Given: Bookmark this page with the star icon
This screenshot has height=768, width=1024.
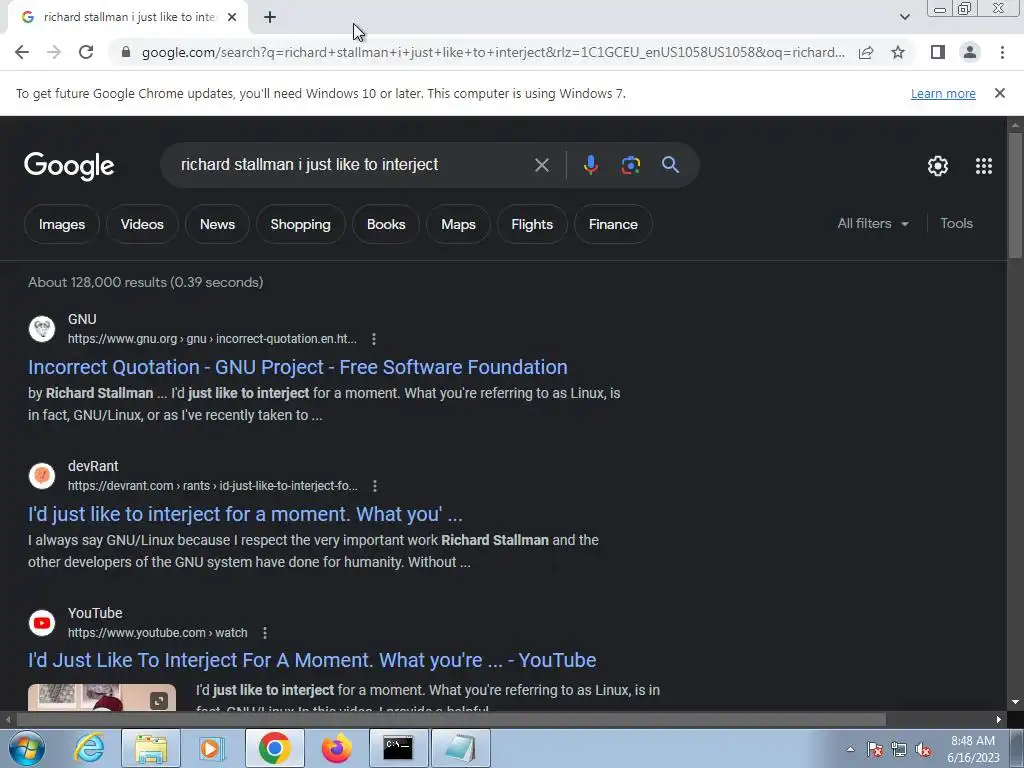Looking at the screenshot, I should [898, 52].
